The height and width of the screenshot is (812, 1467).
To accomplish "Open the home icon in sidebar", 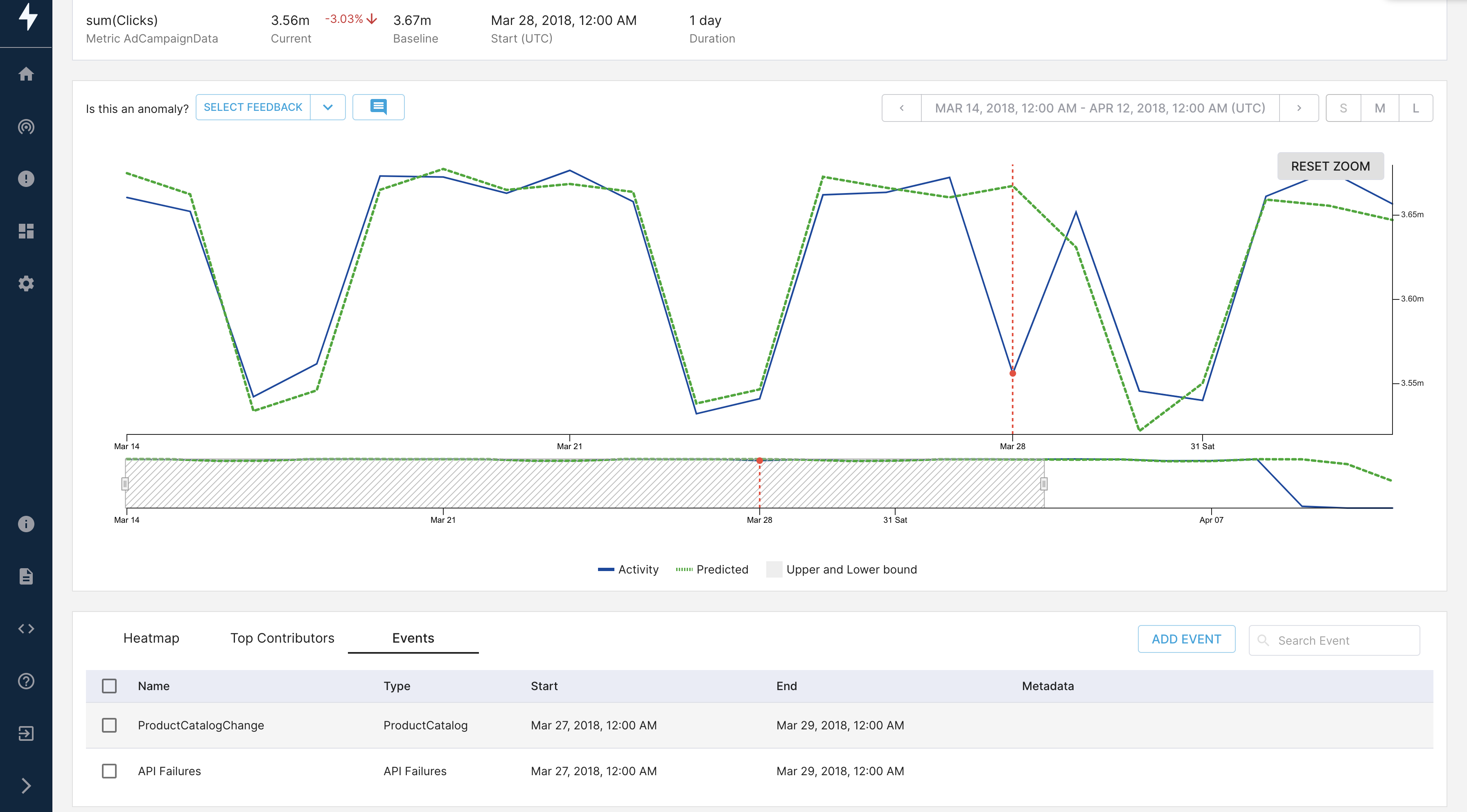I will coord(26,74).
